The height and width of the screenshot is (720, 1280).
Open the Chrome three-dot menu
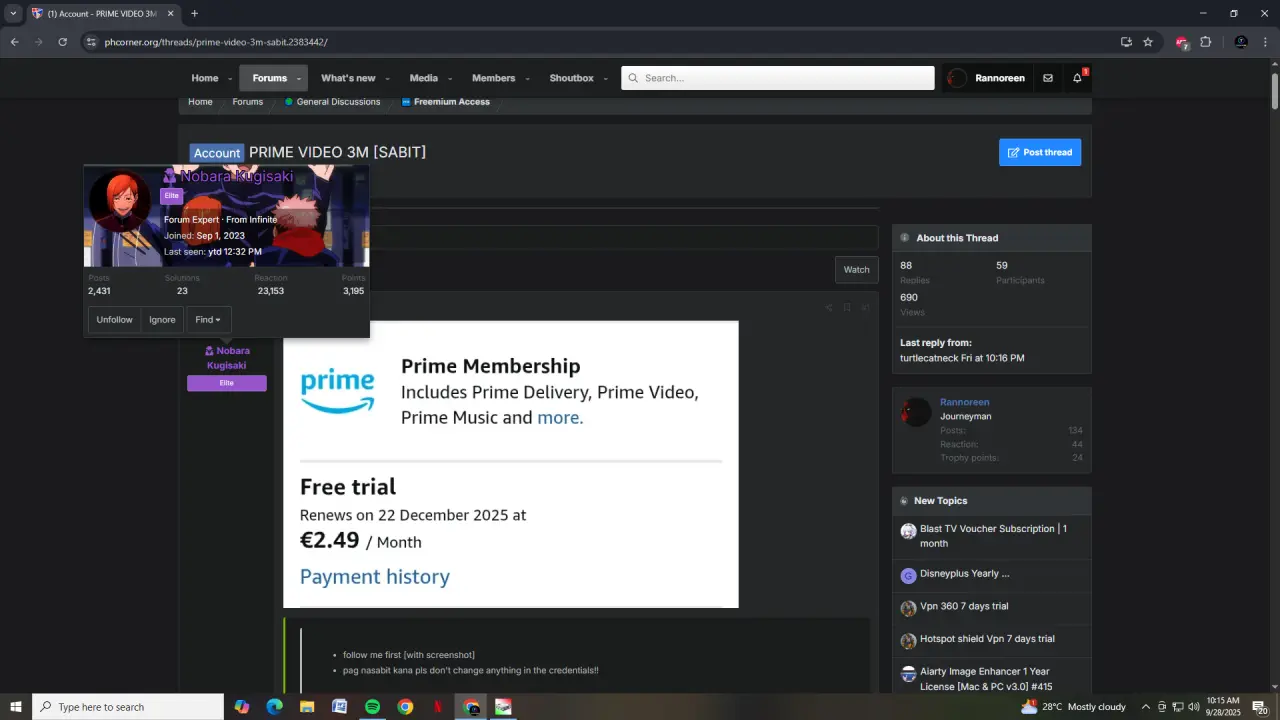tap(1265, 42)
